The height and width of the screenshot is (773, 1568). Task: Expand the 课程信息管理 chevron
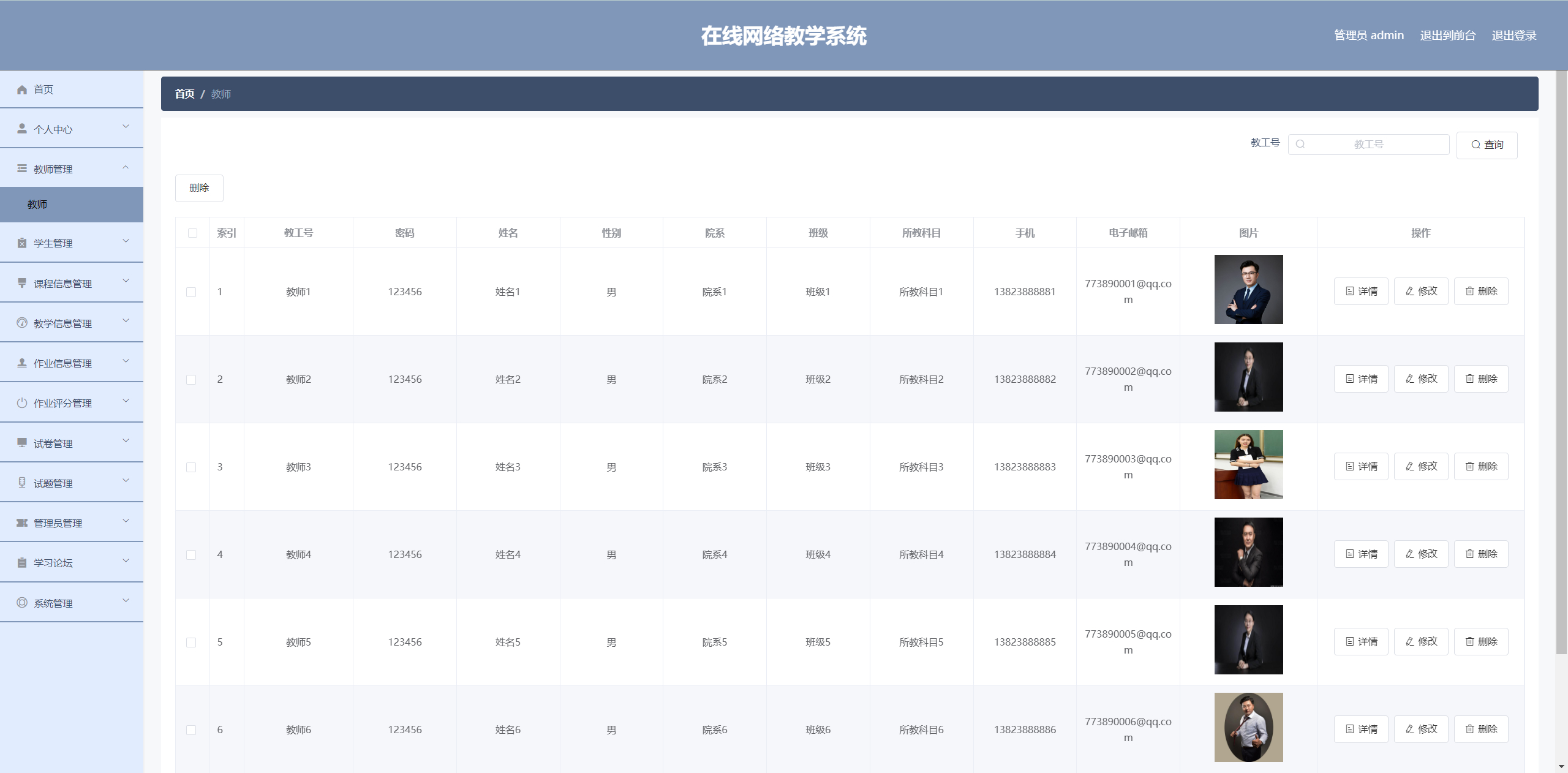(x=126, y=281)
